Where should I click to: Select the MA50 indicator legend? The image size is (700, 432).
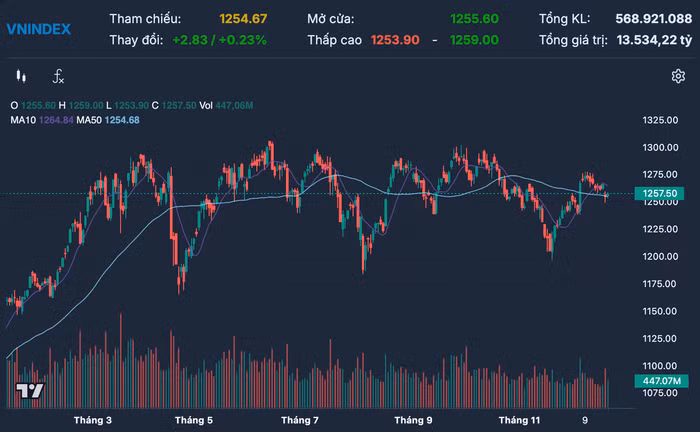click(97, 120)
